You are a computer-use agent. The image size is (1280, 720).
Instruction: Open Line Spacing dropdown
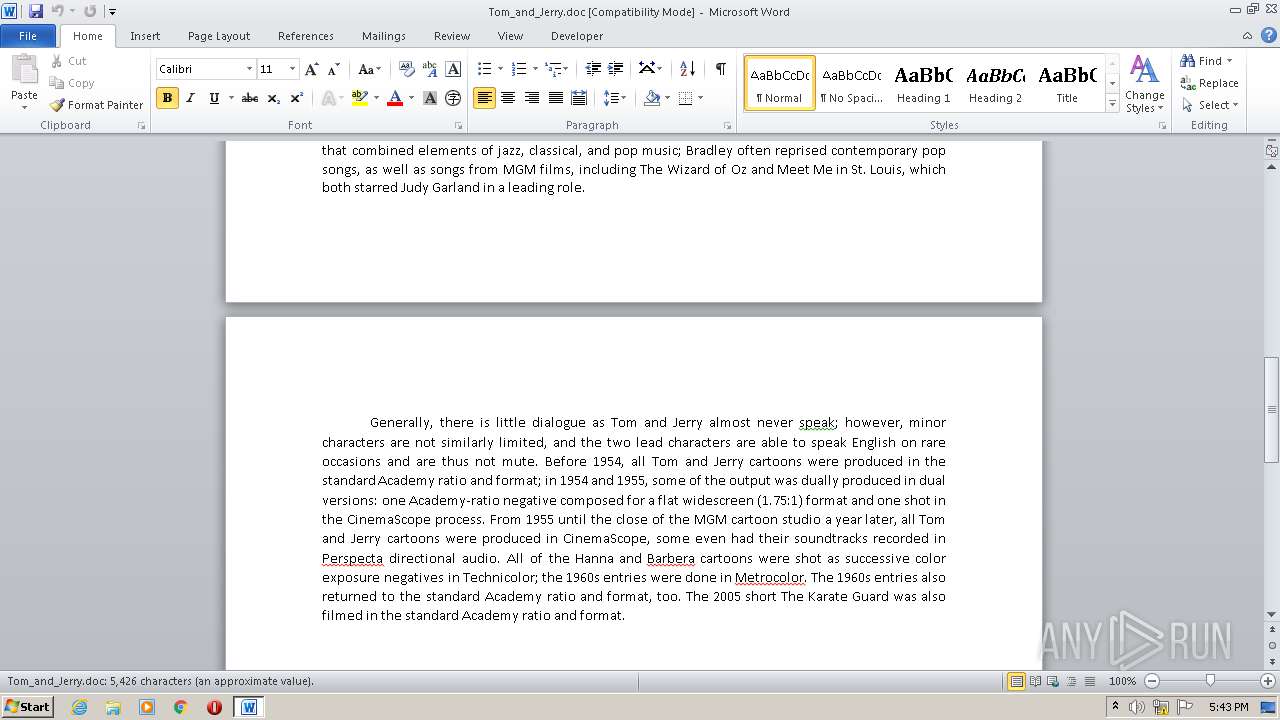click(615, 98)
